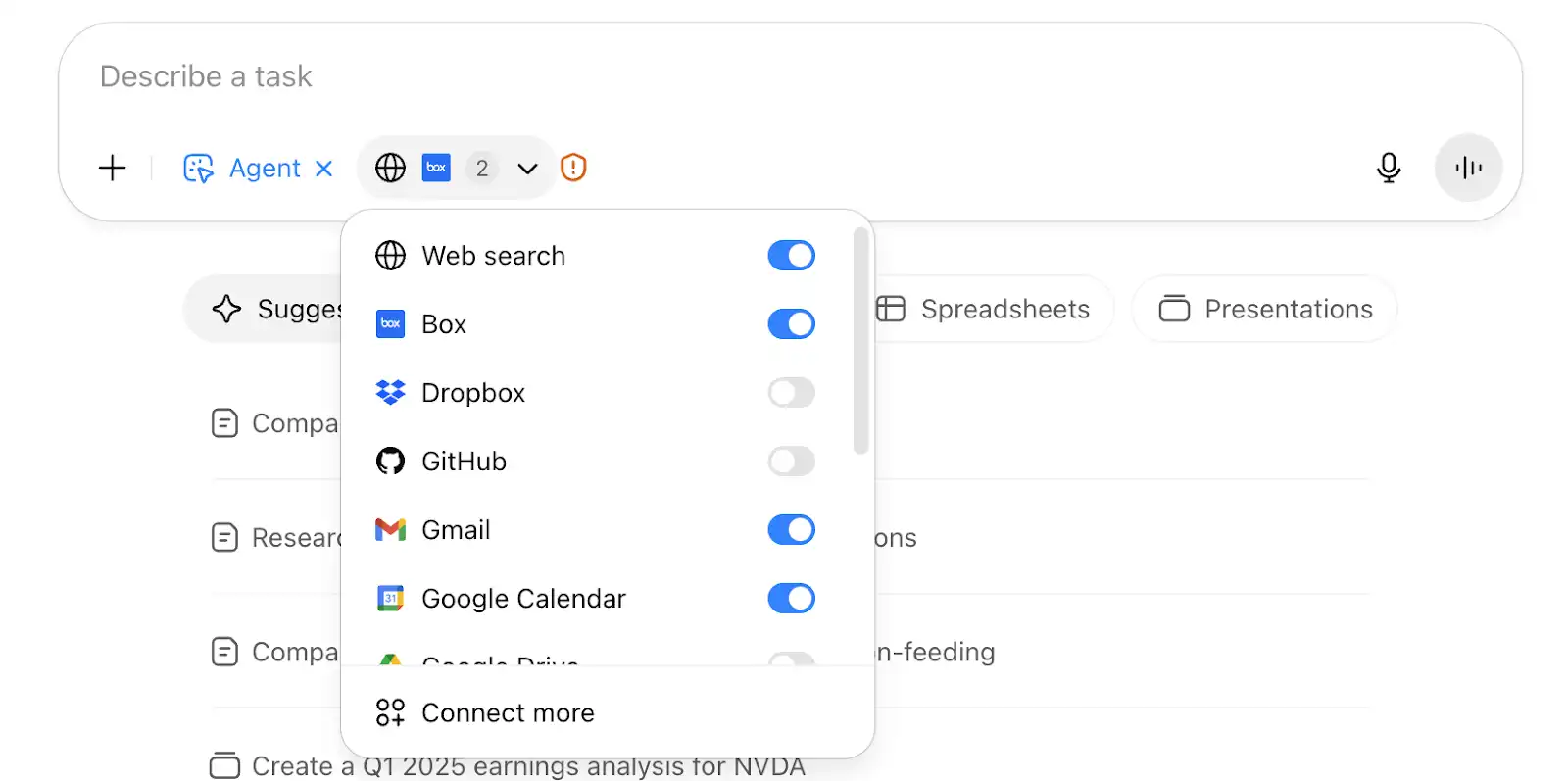Image resolution: width=1568 pixels, height=781 pixels.
Task: Click the globe icon in connectors pill
Action: coord(390,168)
